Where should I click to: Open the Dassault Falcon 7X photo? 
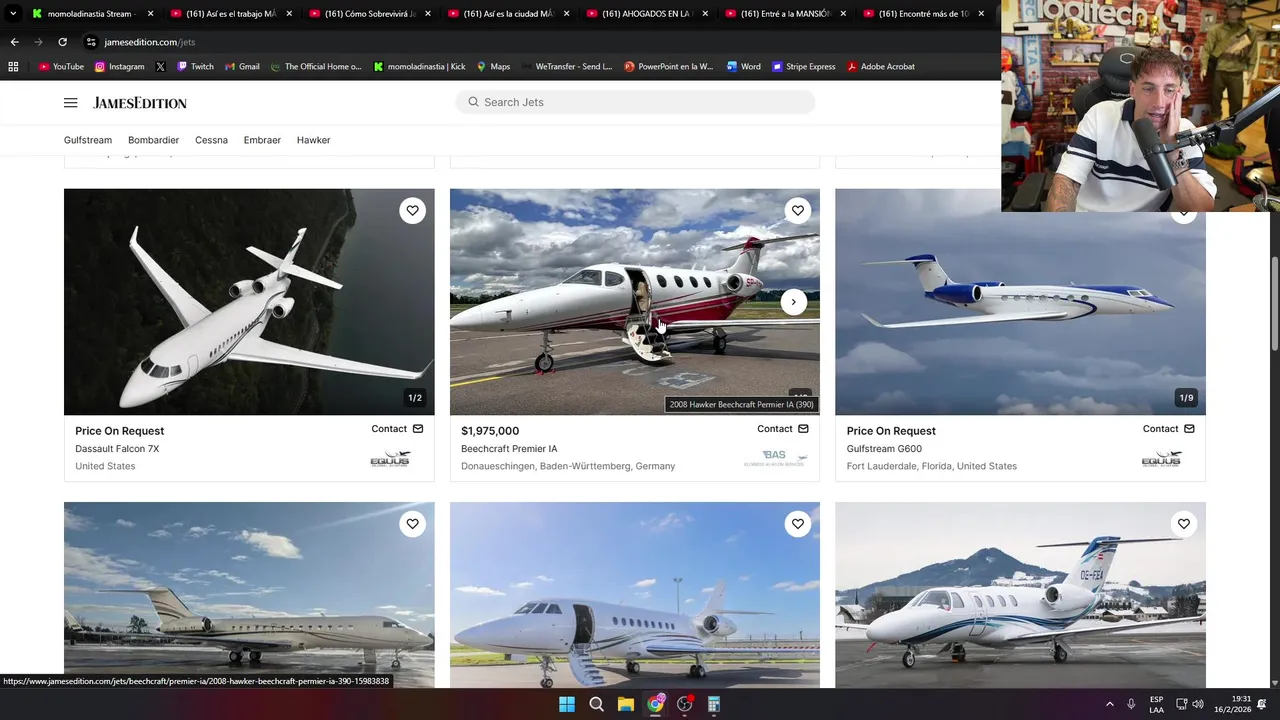249,302
